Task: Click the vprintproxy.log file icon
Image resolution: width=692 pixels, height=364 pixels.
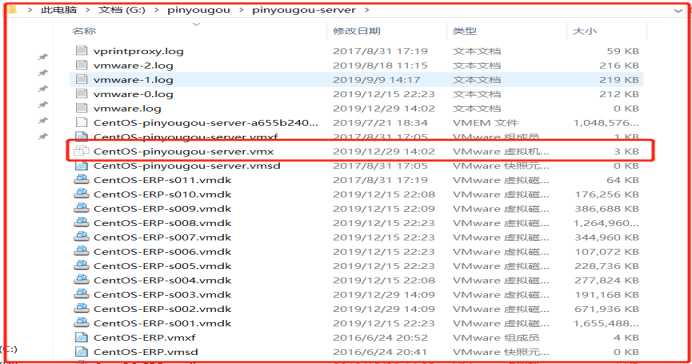Action: point(82,51)
